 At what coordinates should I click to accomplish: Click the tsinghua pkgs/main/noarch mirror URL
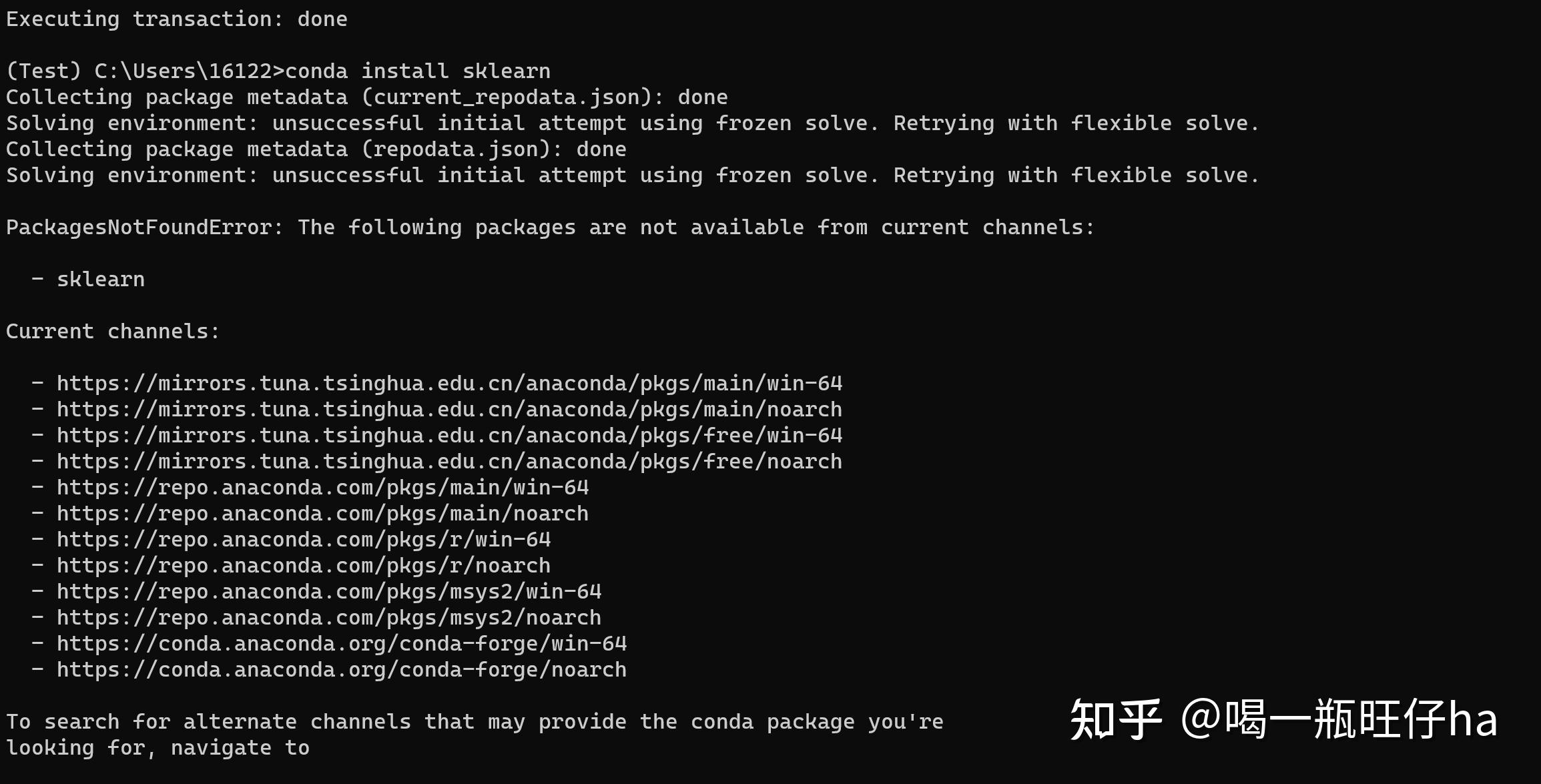[449, 410]
